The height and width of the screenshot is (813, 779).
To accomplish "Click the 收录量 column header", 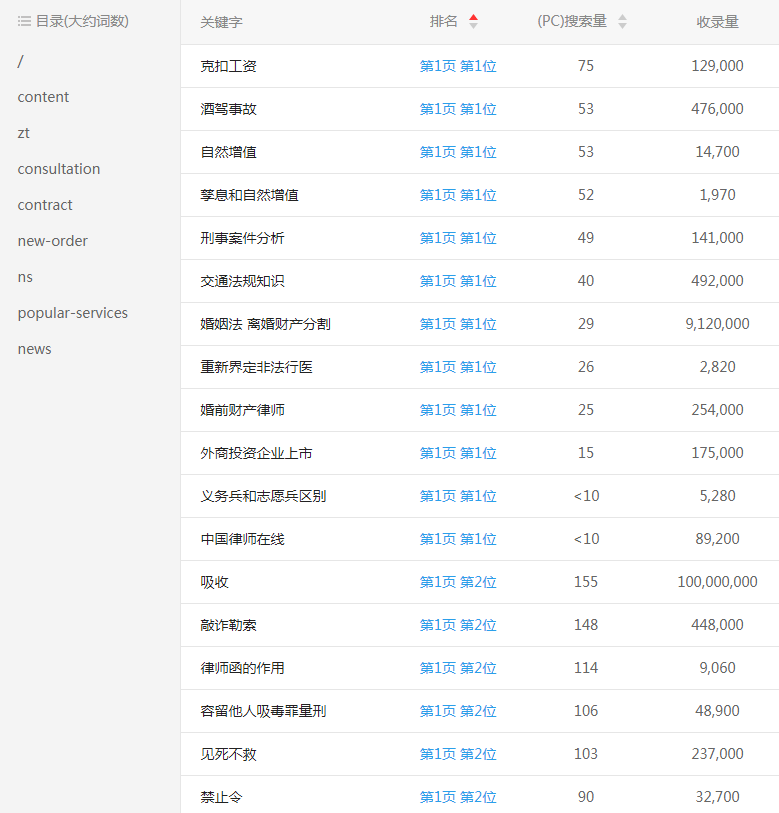I will click(717, 22).
